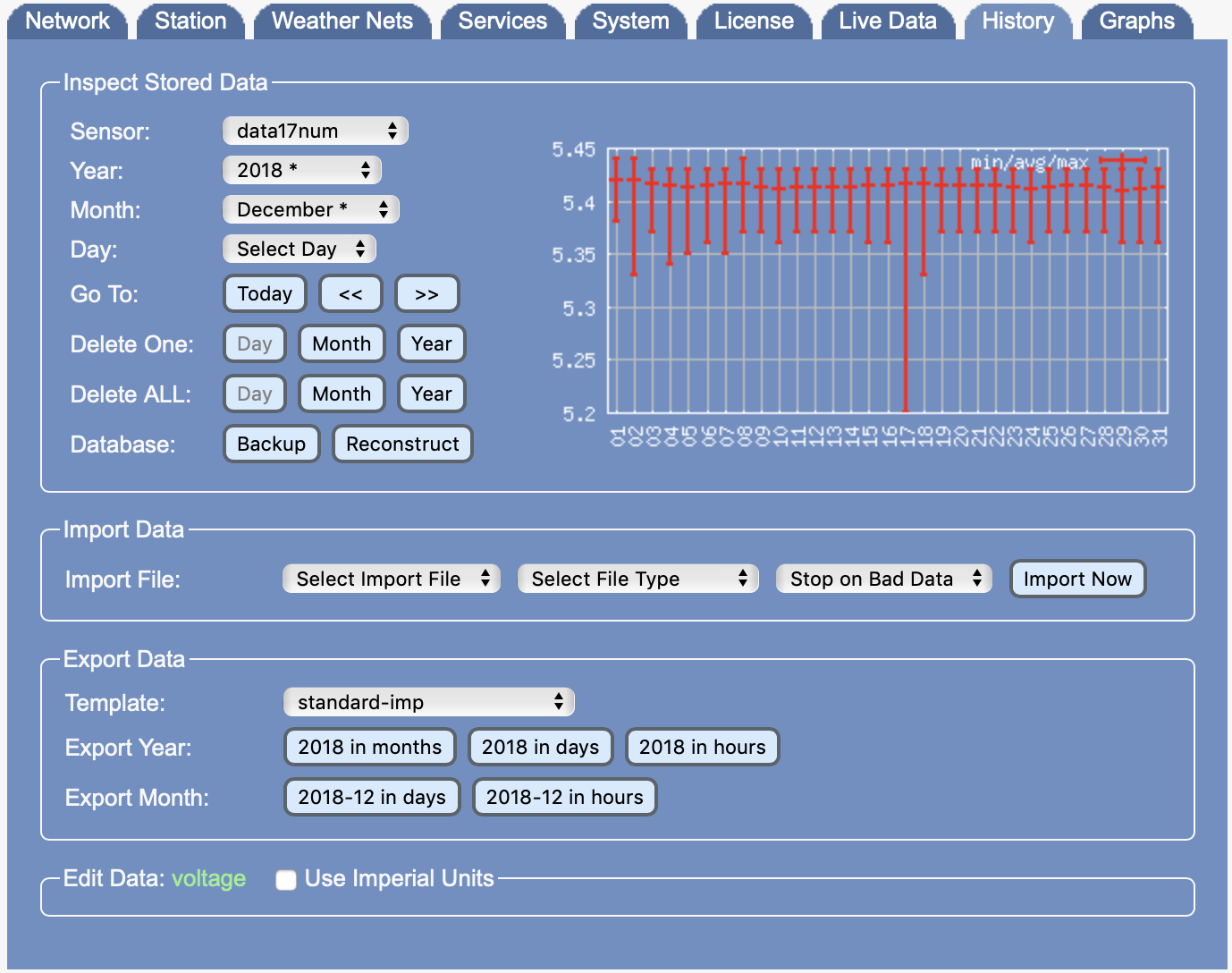Click the Today button

pos(265,293)
